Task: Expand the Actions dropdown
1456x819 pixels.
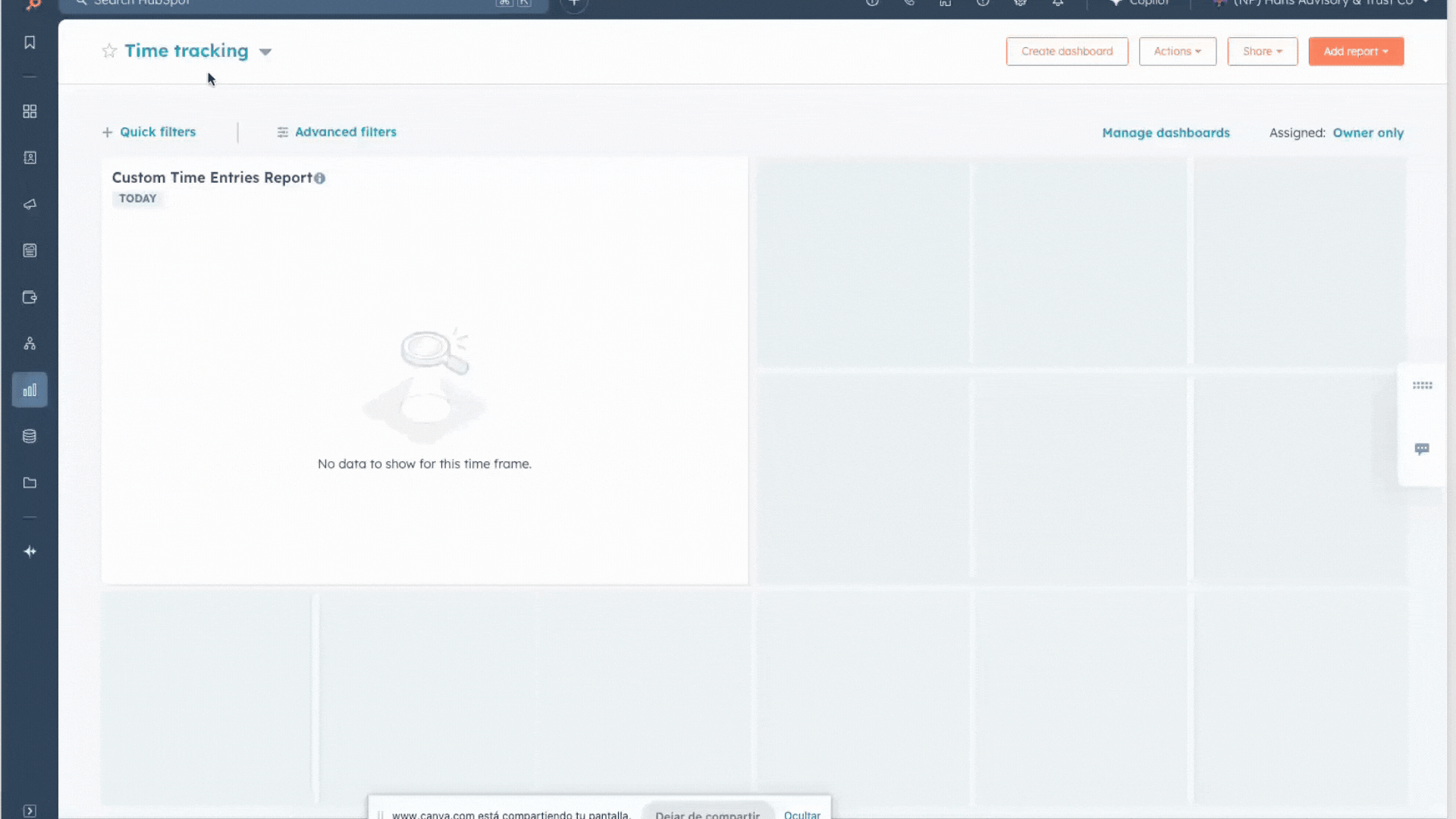Action: (1177, 52)
